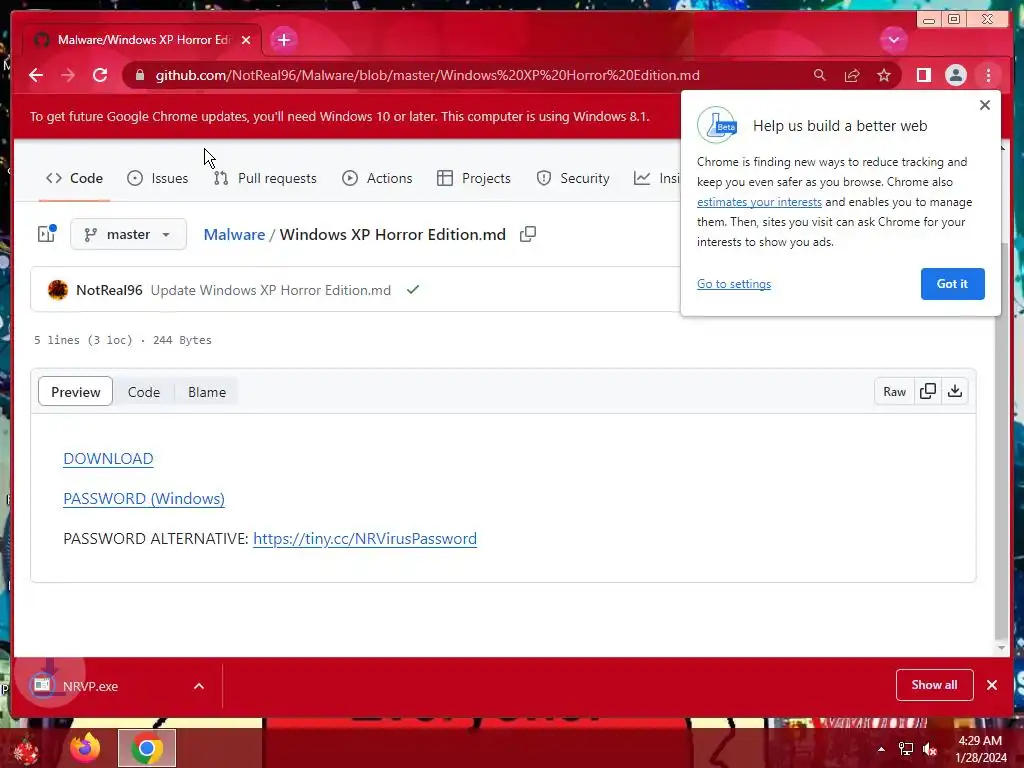Download the raw file

tap(955, 391)
